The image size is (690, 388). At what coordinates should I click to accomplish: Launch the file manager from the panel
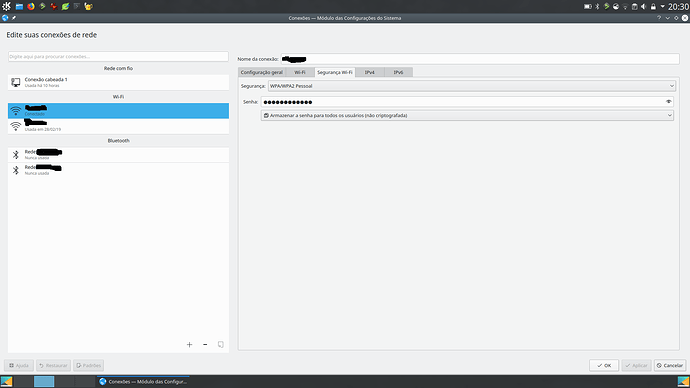click(x=19, y=7)
